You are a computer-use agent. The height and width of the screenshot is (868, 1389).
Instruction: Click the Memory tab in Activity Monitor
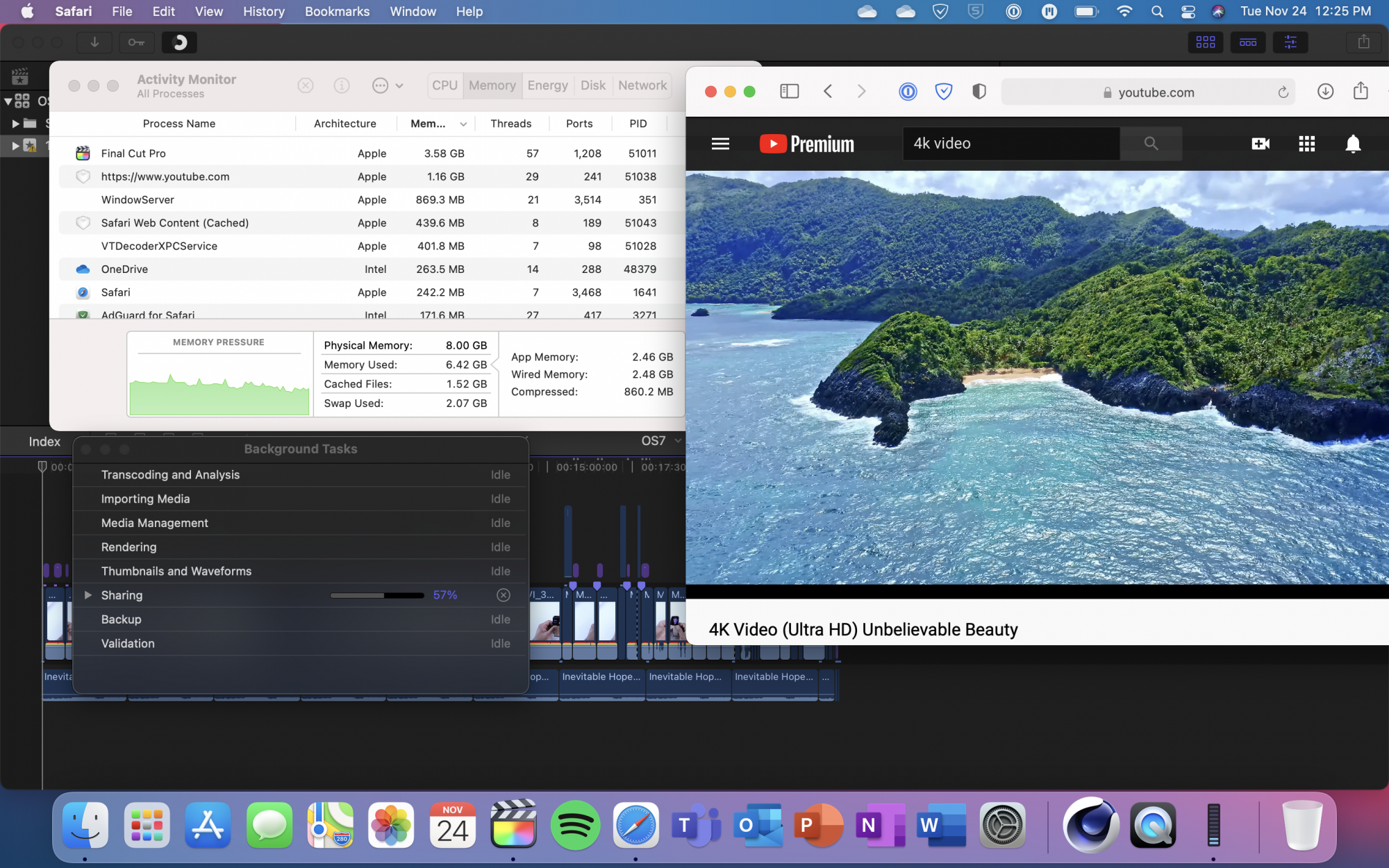492,85
